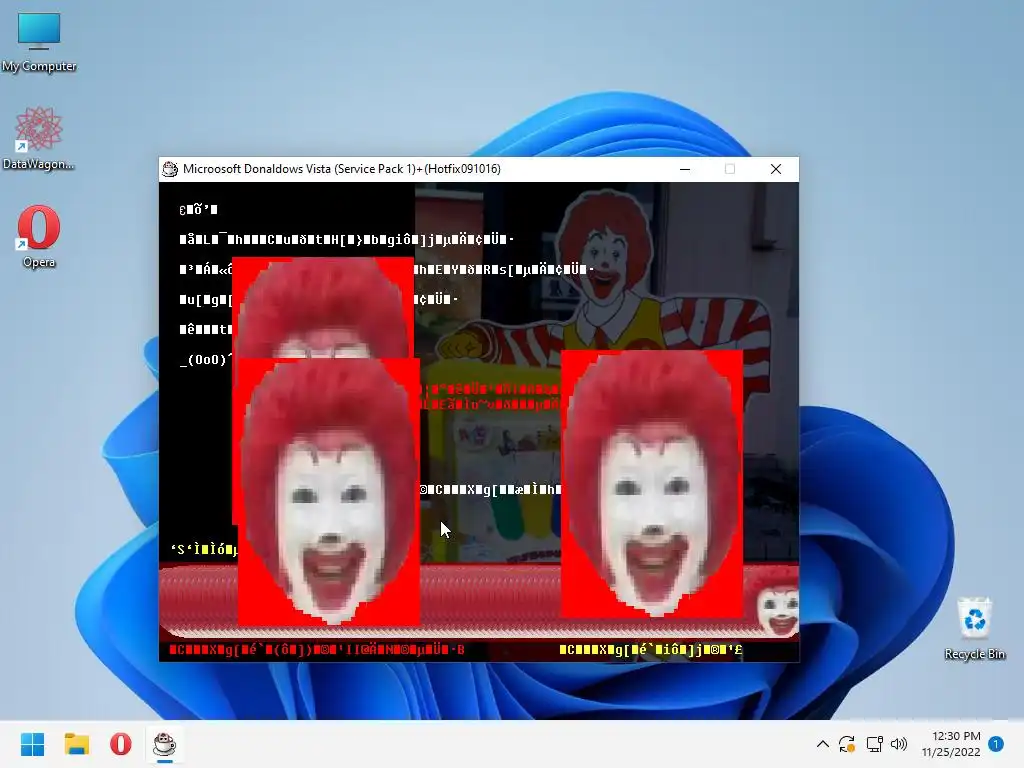This screenshot has height=768, width=1024.
Task: Open the notification badge in the tray
Action: click(x=996, y=744)
